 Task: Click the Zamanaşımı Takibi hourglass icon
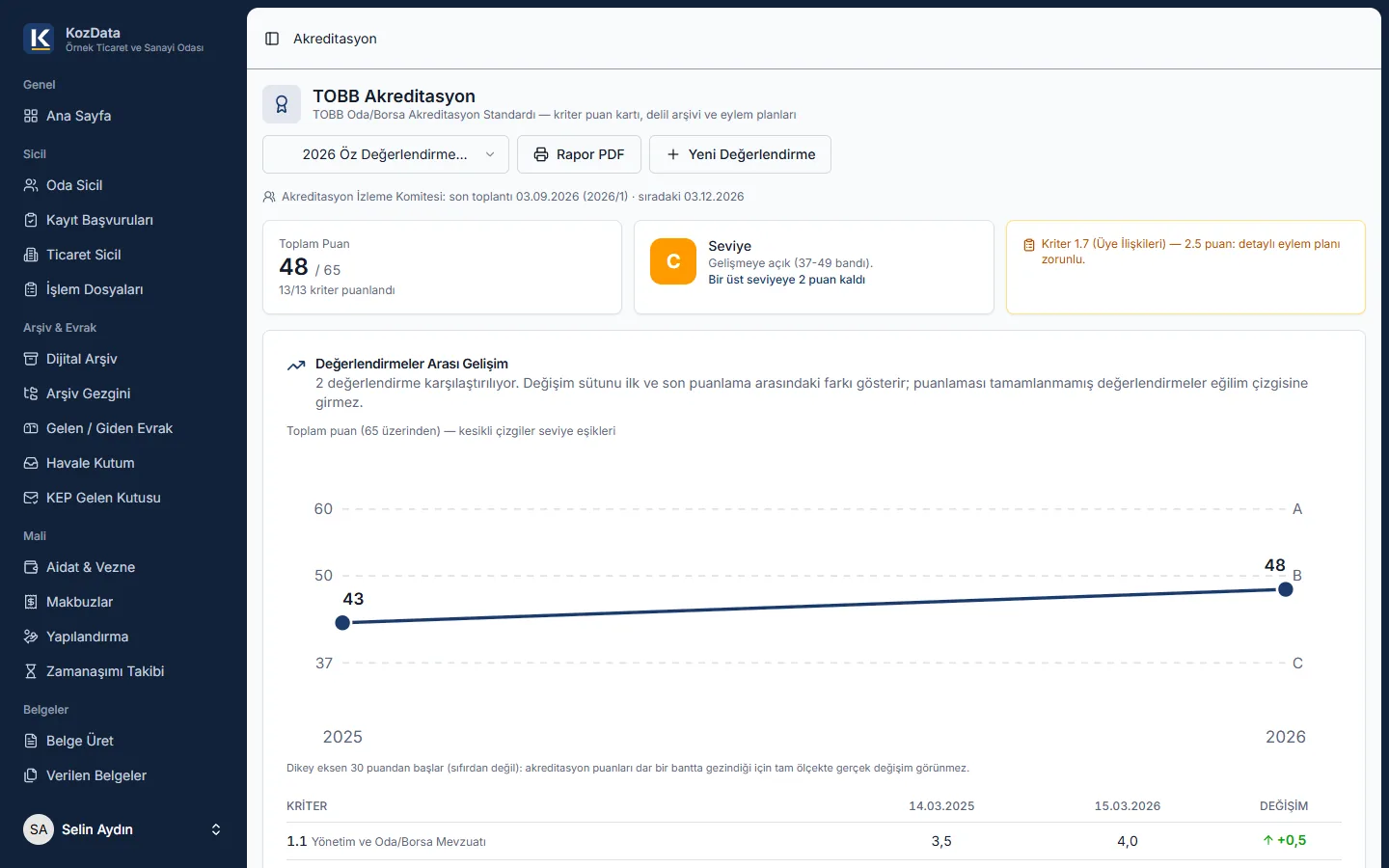tap(31, 671)
